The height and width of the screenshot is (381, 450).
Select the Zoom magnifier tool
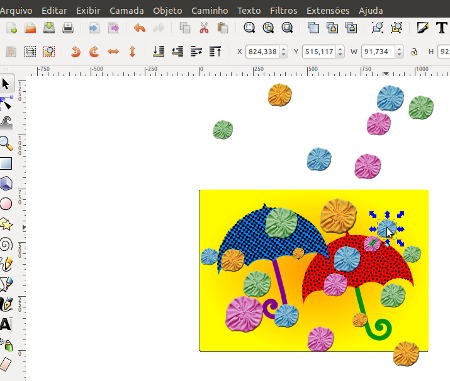click(x=6, y=143)
